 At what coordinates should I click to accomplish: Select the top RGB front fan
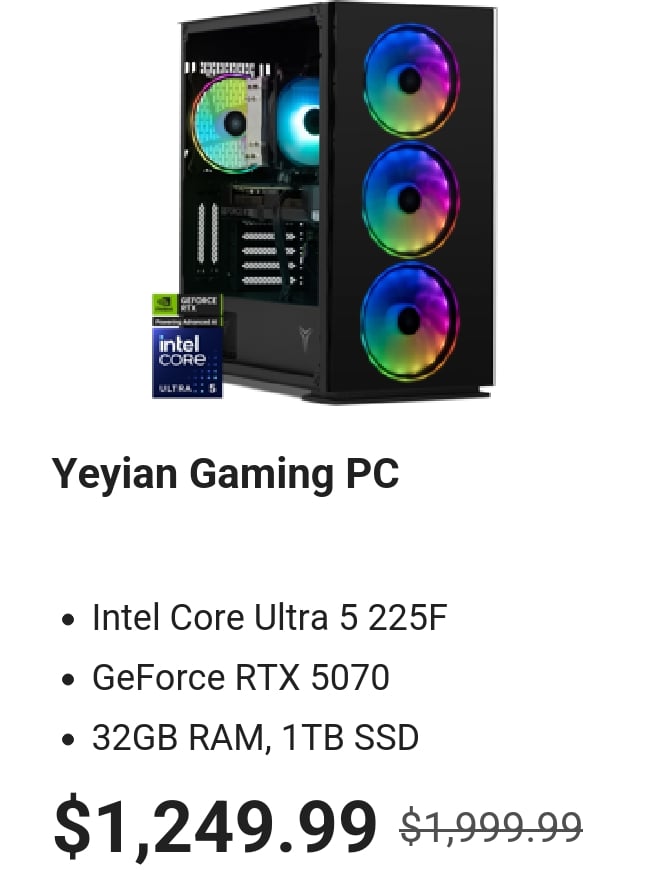tap(411, 81)
